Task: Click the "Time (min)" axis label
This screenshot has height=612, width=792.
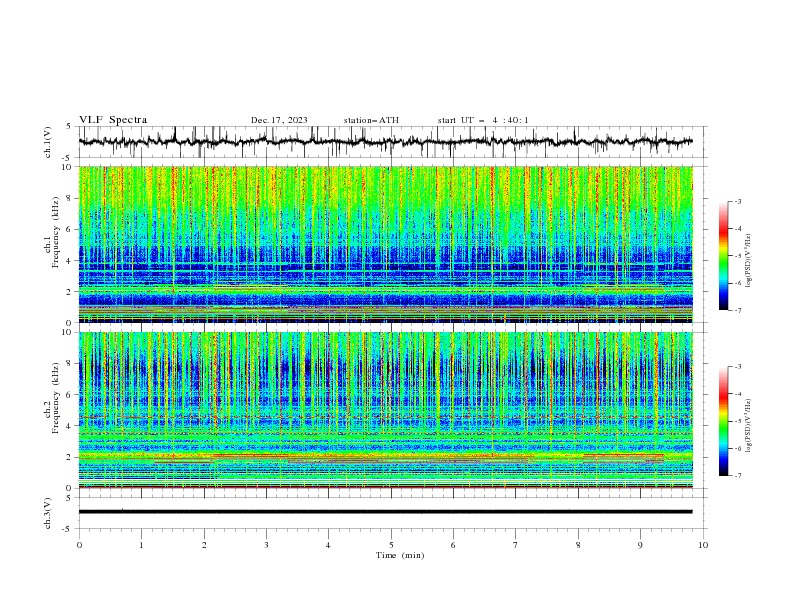Action: [x=400, y=555]
